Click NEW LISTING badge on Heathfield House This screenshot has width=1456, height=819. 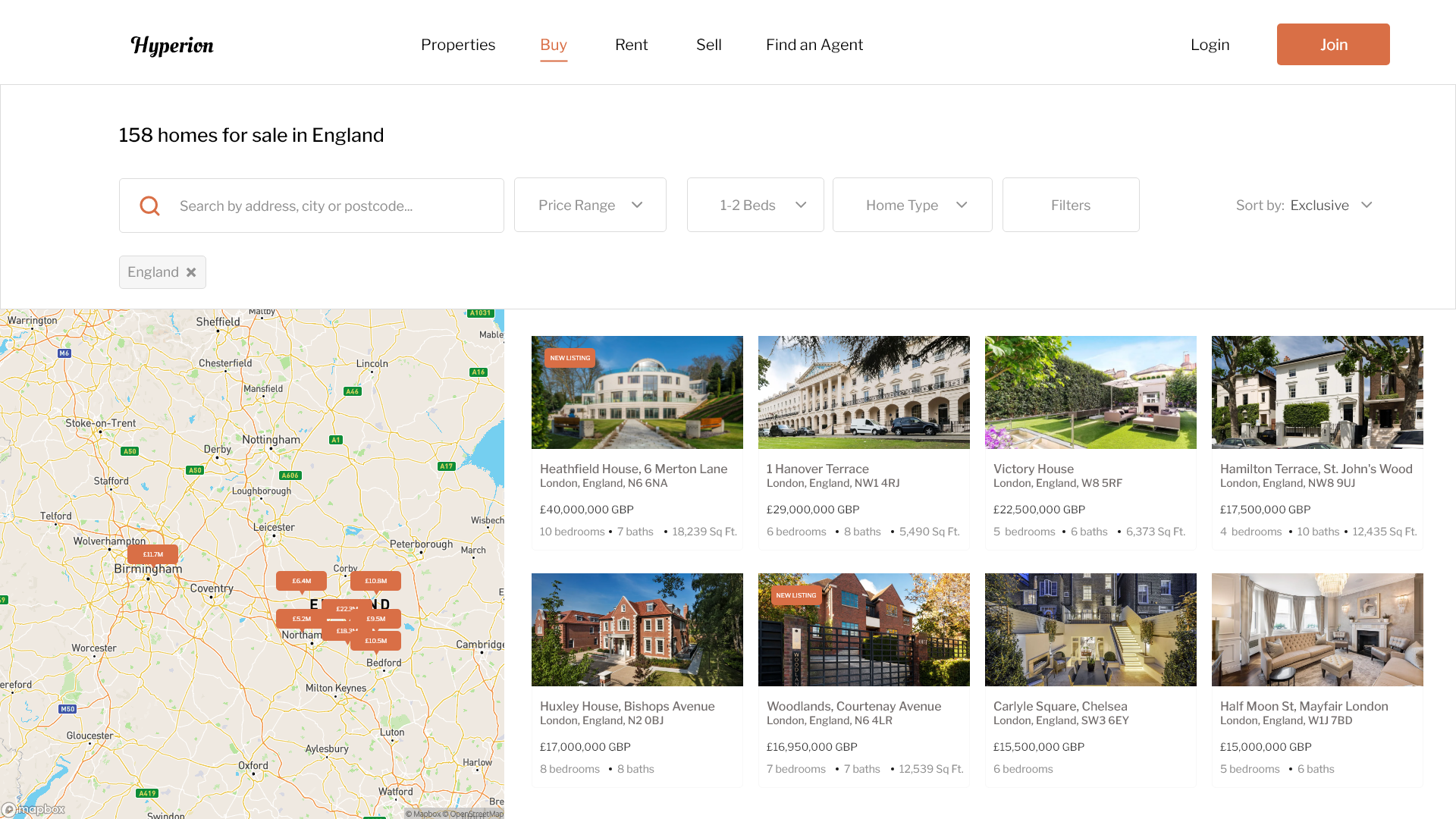tap(570, 358)
